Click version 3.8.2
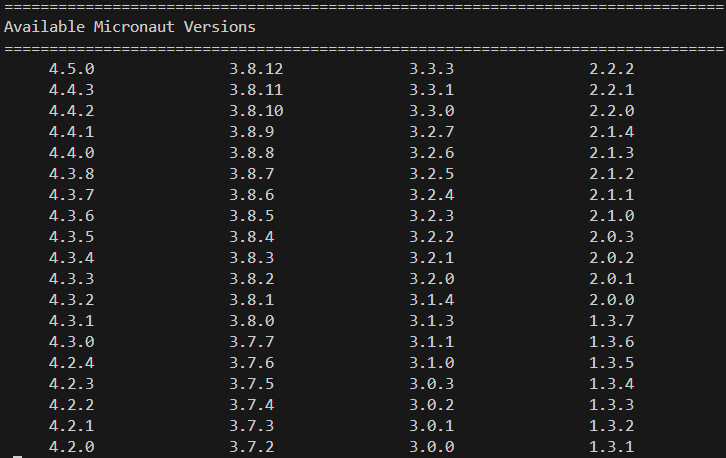The width and height of the screenshot is (726, 458). click(251, 279)
